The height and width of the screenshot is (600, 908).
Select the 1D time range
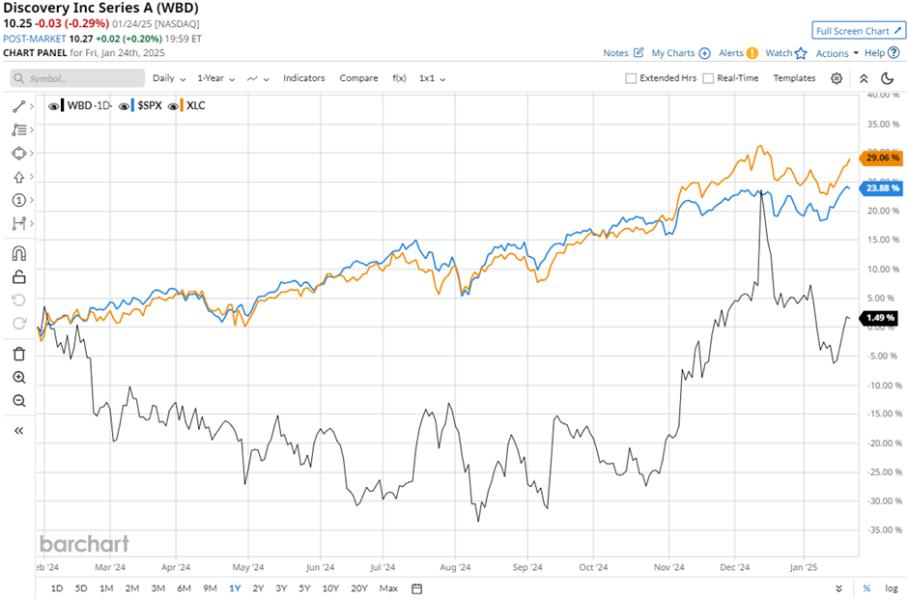tap(57, 588)
